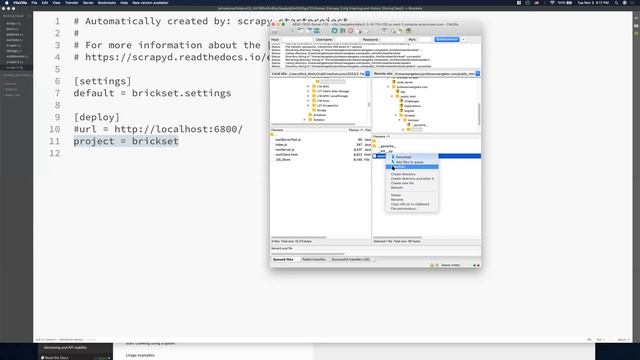Choose Delete in the context menu
Screen dimensions: 640x360
[412, 195]
